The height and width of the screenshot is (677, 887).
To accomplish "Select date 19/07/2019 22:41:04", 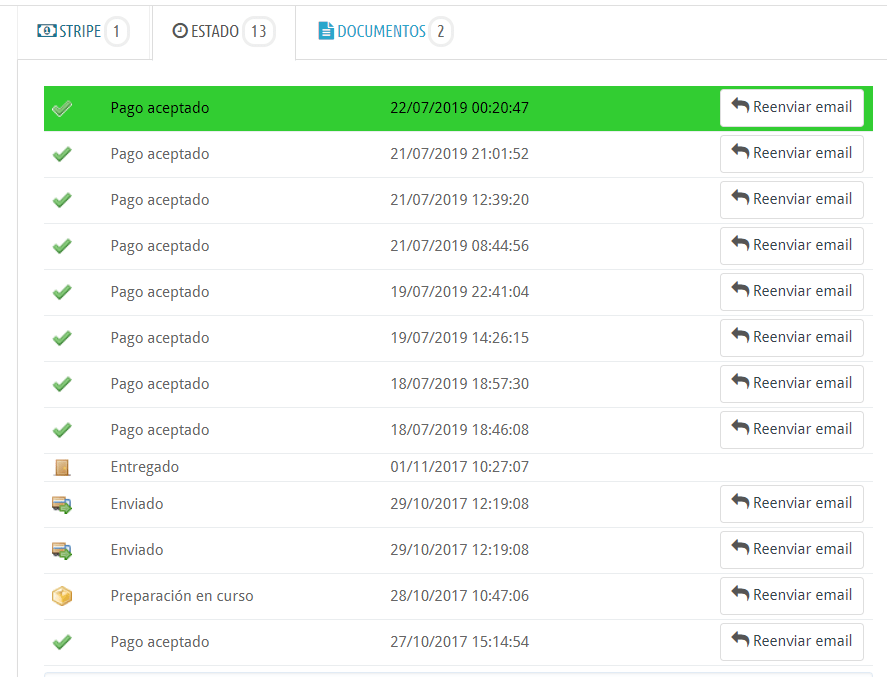I will pos(459,292).
